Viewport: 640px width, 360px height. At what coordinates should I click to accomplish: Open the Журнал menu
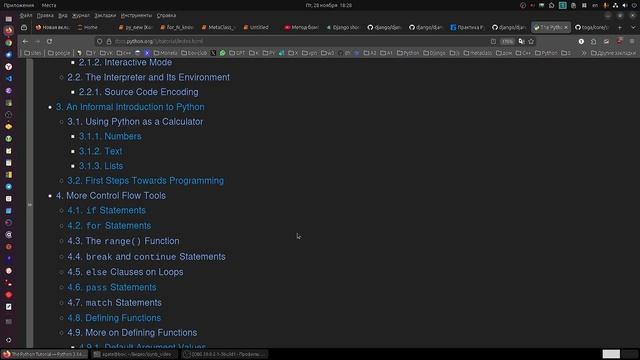coord(81,16)
